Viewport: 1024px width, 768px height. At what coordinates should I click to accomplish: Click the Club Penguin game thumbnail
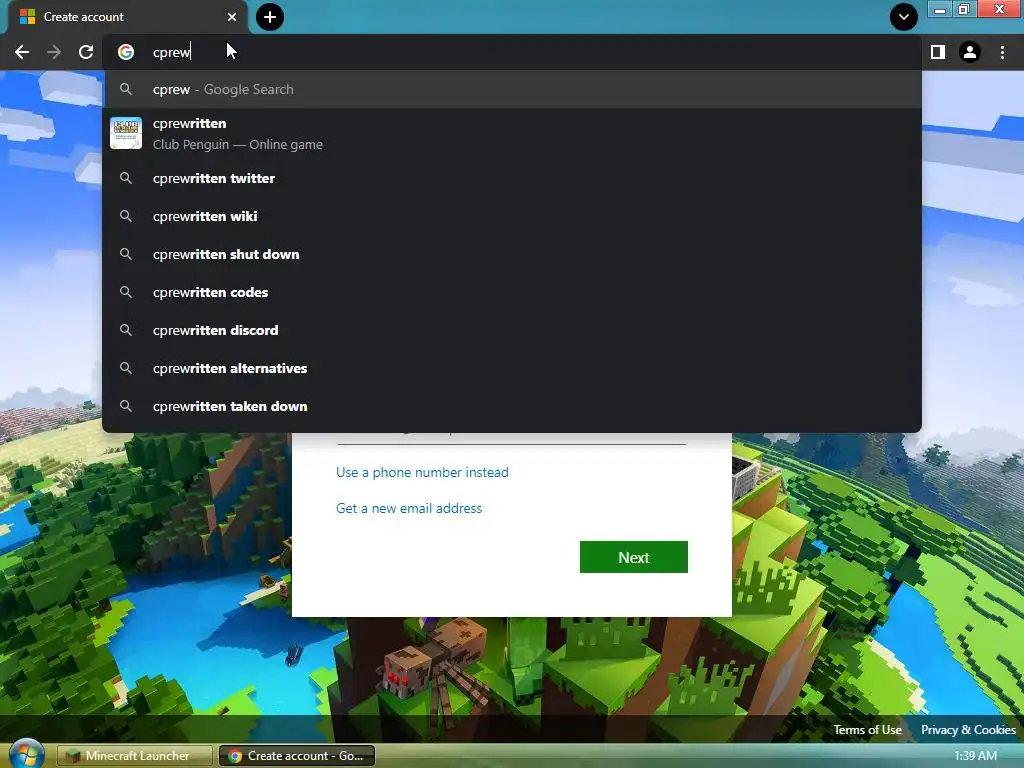(x=126, y=133)
